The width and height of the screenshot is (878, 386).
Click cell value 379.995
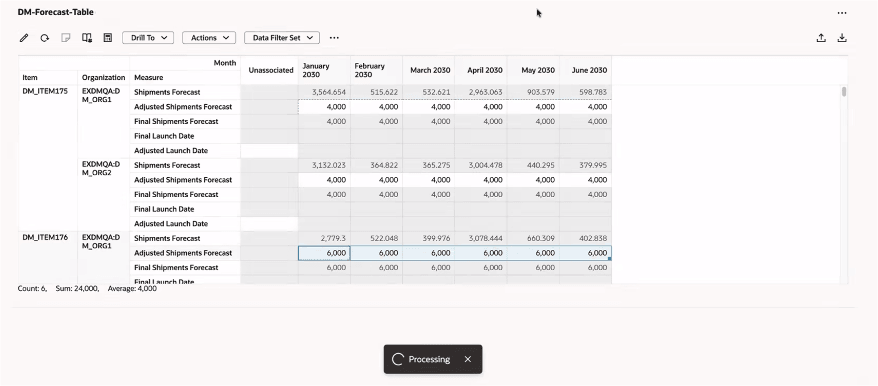592,165
